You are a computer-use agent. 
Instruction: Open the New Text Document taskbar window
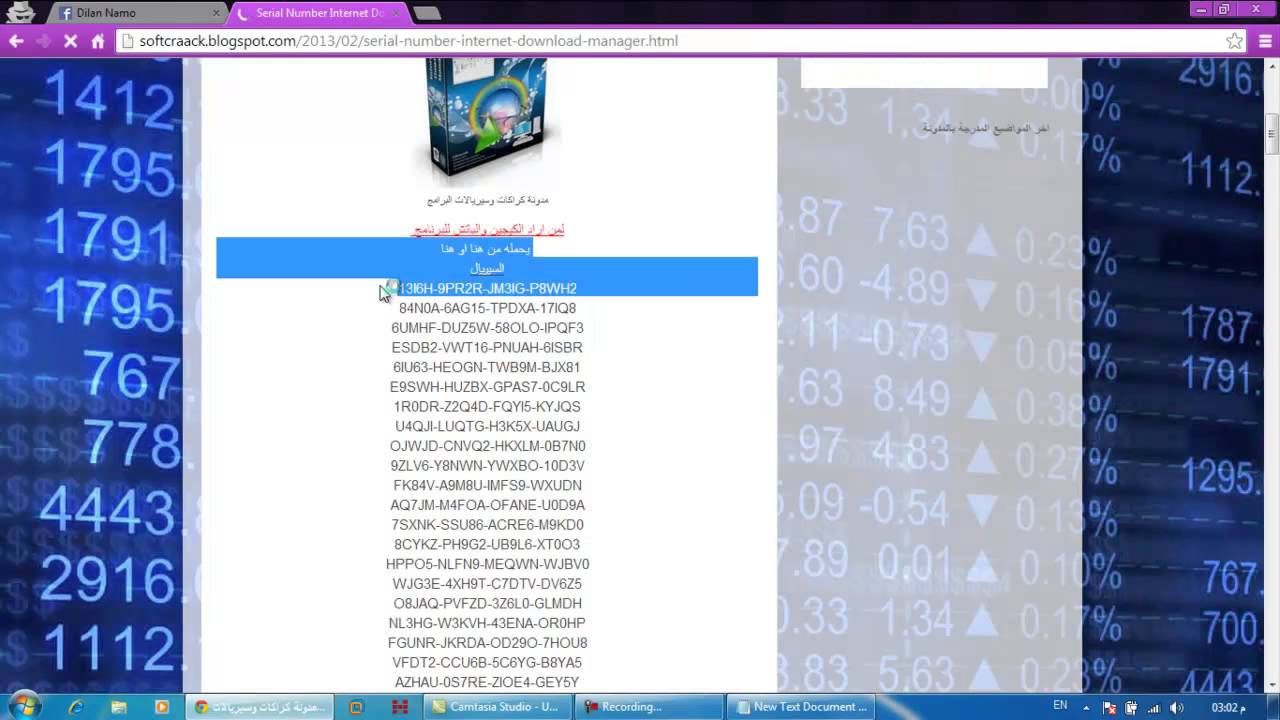(x=803, y=707)
